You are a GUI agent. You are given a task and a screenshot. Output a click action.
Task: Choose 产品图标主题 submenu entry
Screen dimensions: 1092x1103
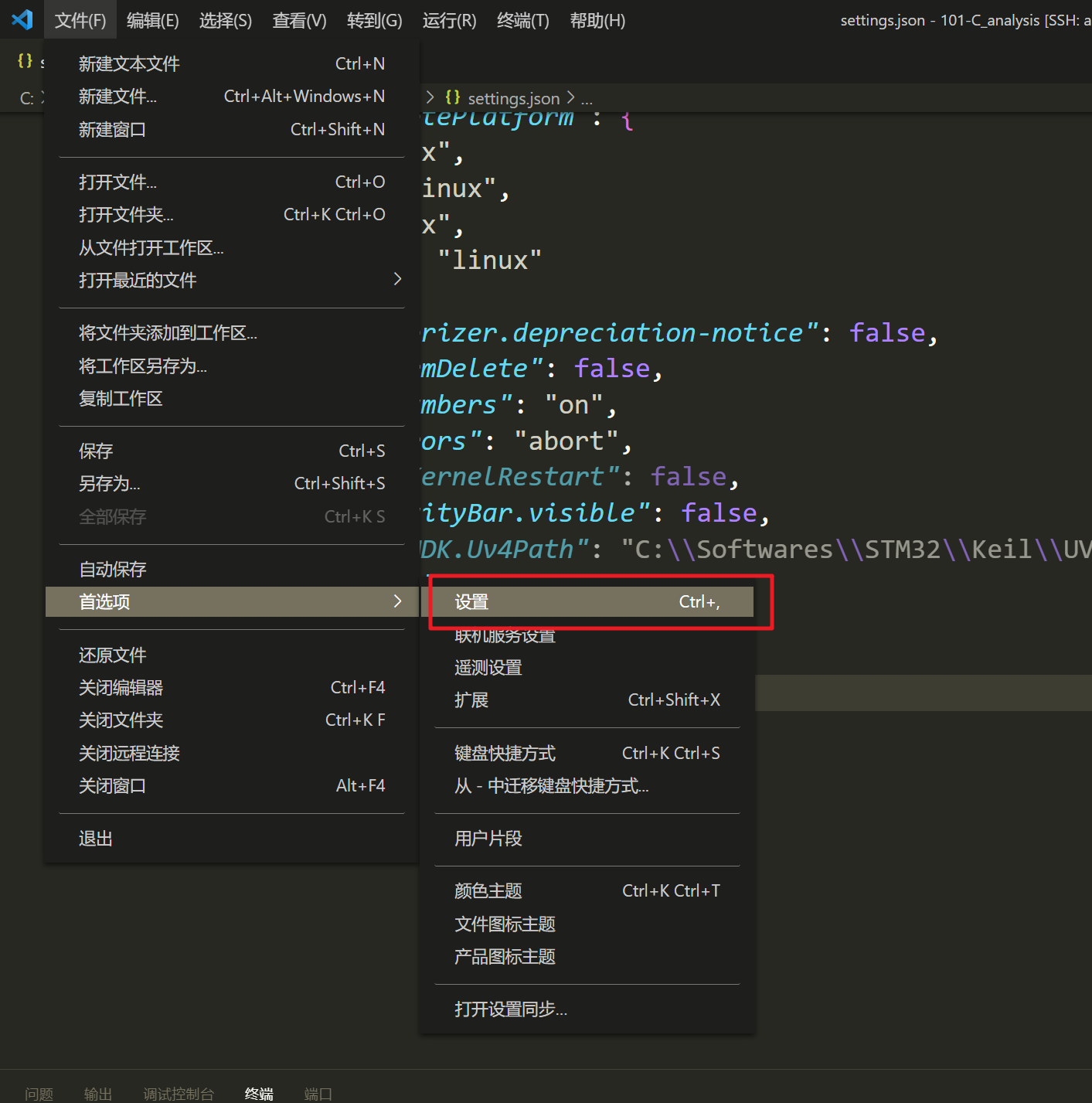click(587, 956)
